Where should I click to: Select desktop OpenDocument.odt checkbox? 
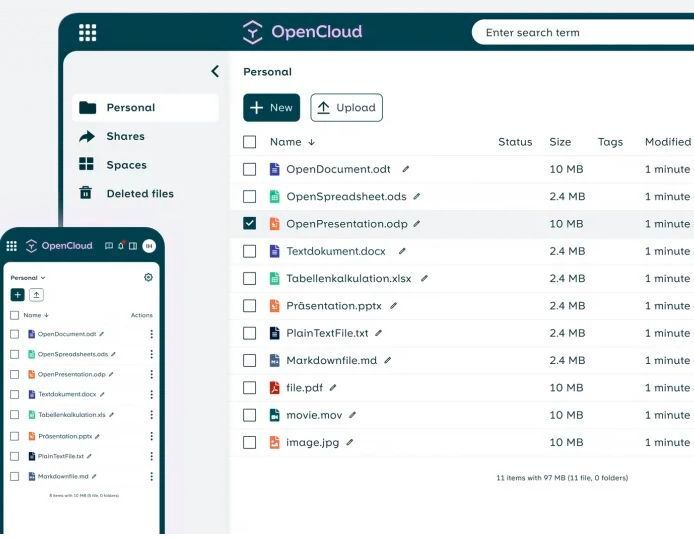tap(250, 169)
